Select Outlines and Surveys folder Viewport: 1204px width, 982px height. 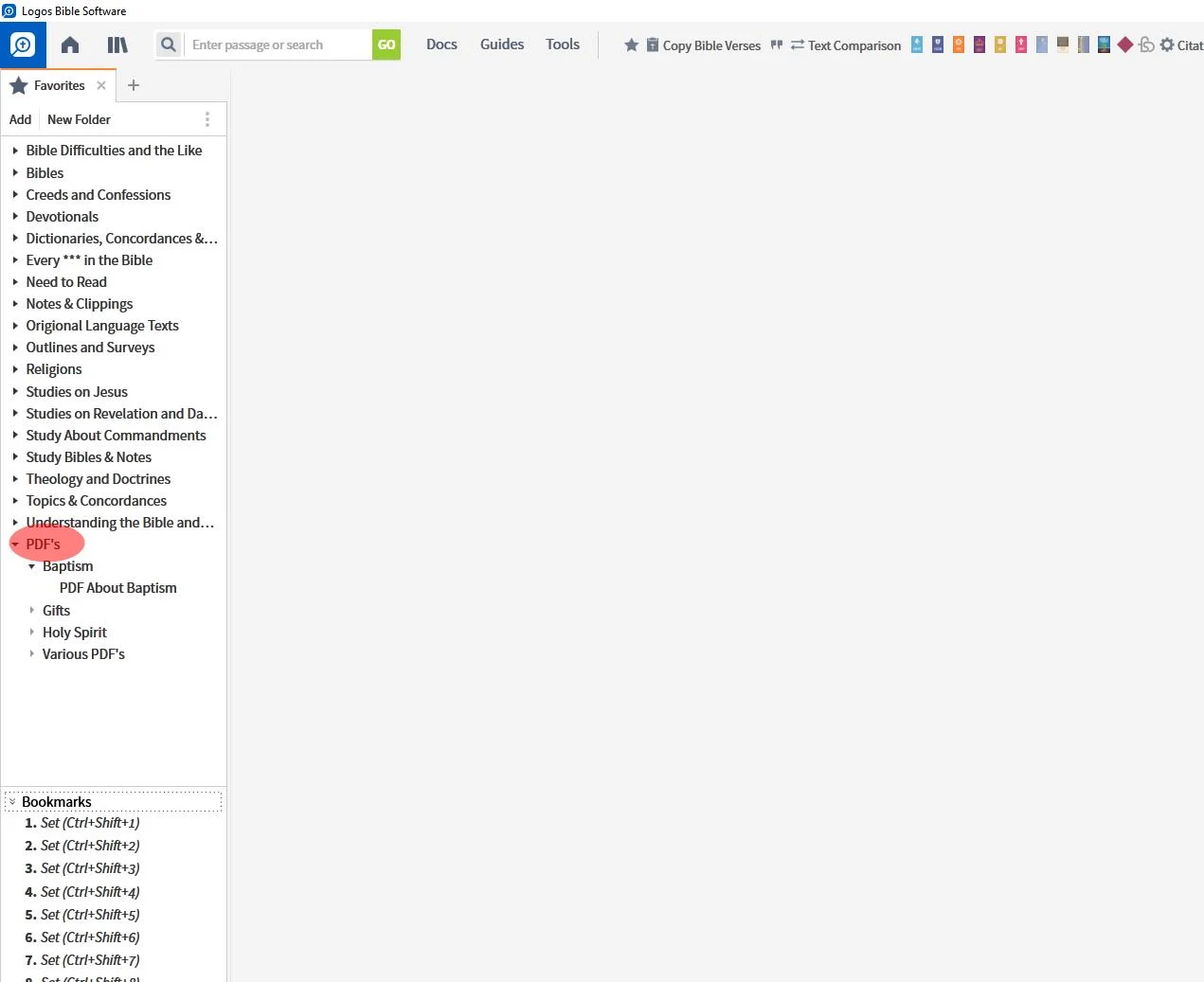90,348
